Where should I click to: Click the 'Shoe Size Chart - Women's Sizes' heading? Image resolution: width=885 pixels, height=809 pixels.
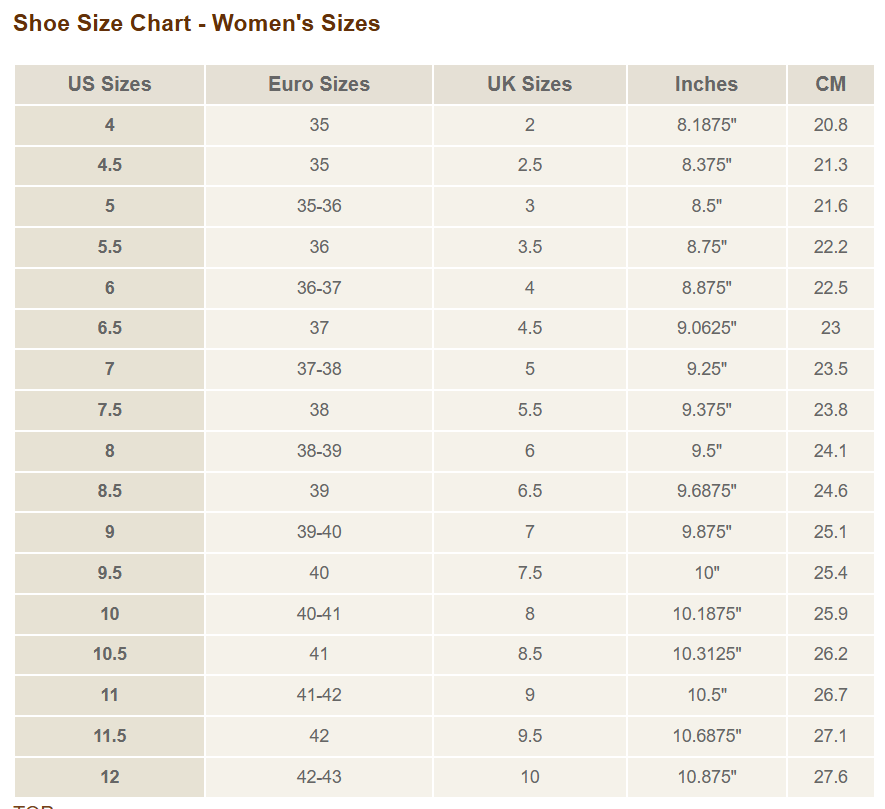click(196, 23)
